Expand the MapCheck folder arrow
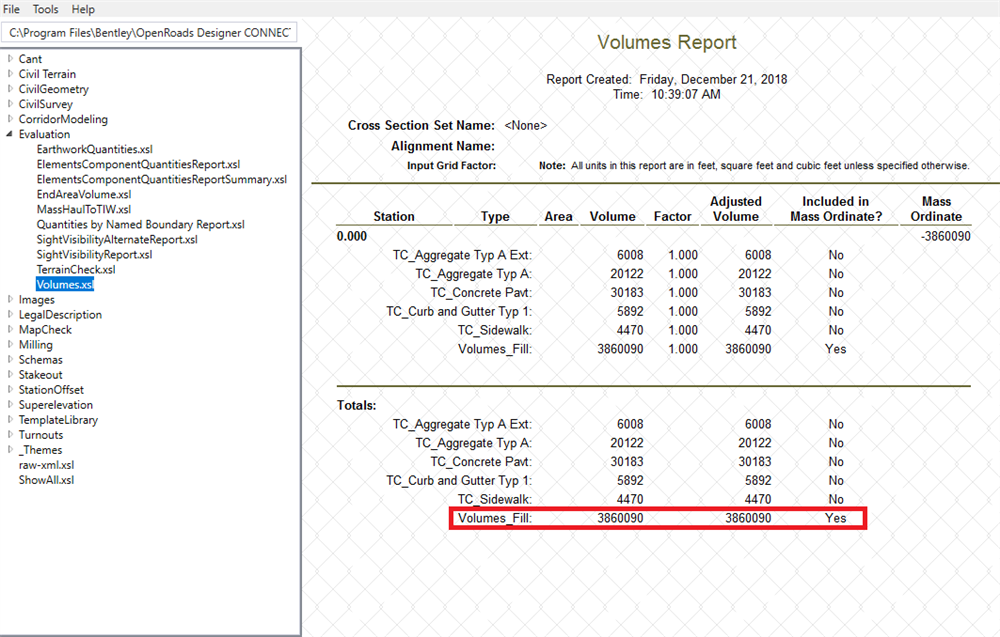This screenshot has width=1000, height=637. point(10,329)
